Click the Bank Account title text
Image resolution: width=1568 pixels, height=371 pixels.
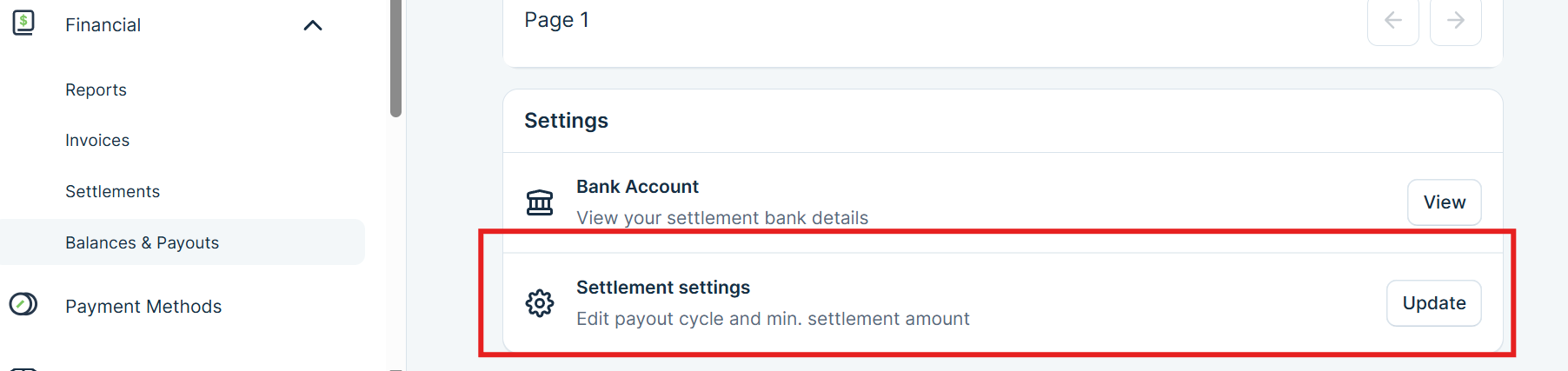(637, 187)
